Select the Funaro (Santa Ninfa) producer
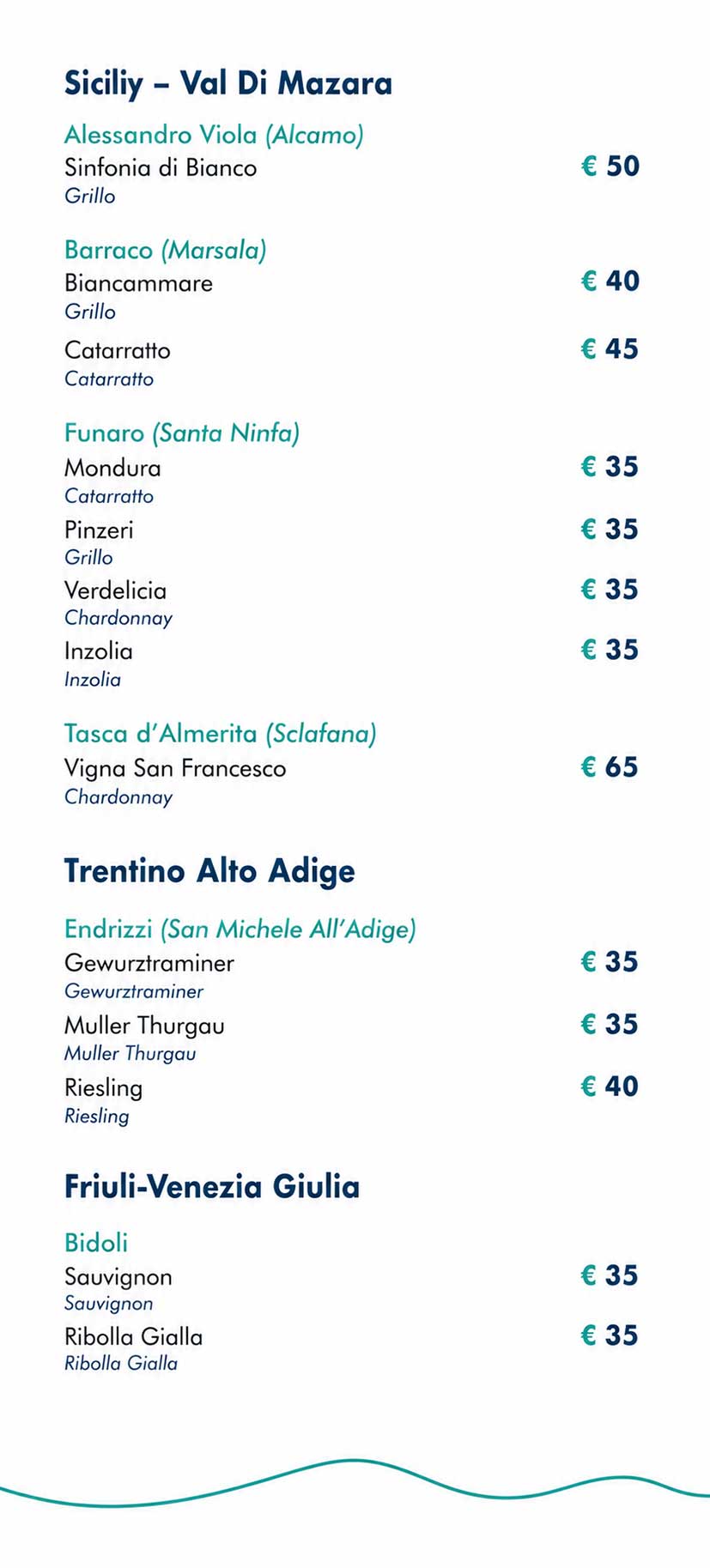 tap(182, 433)
